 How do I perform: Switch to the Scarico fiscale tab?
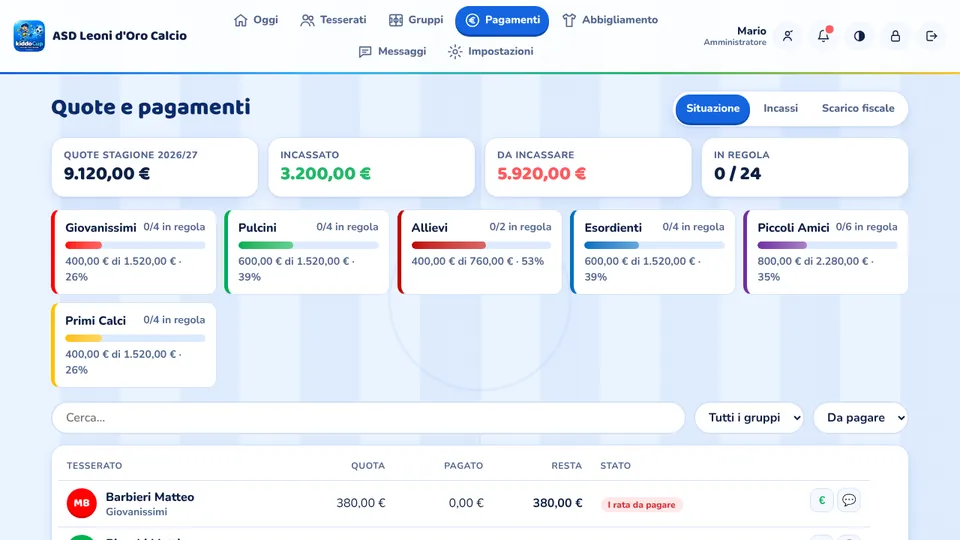click(x=858, y=108)
